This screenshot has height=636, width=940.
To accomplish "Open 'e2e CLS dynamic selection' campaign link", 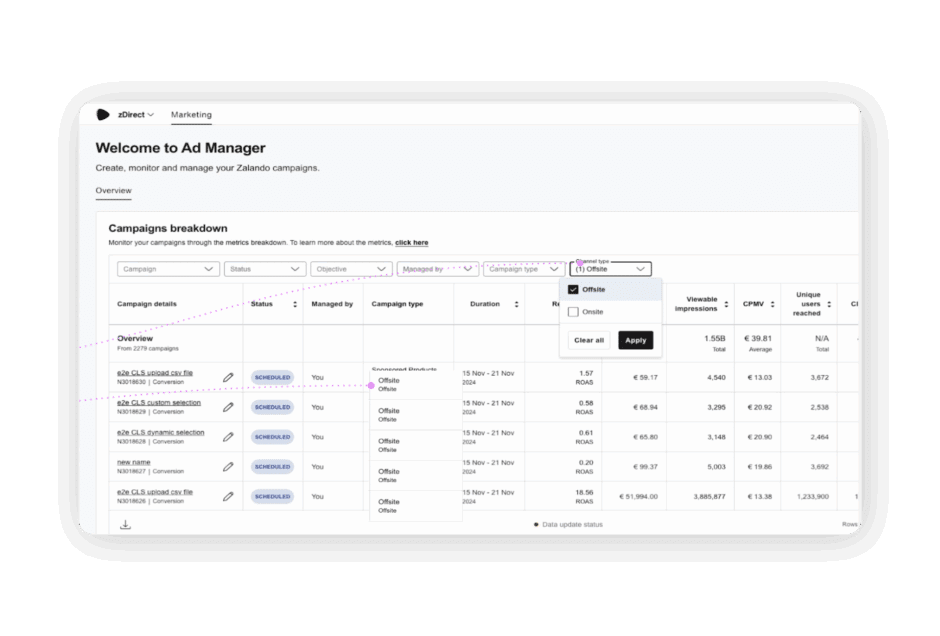I will [161, 432].
